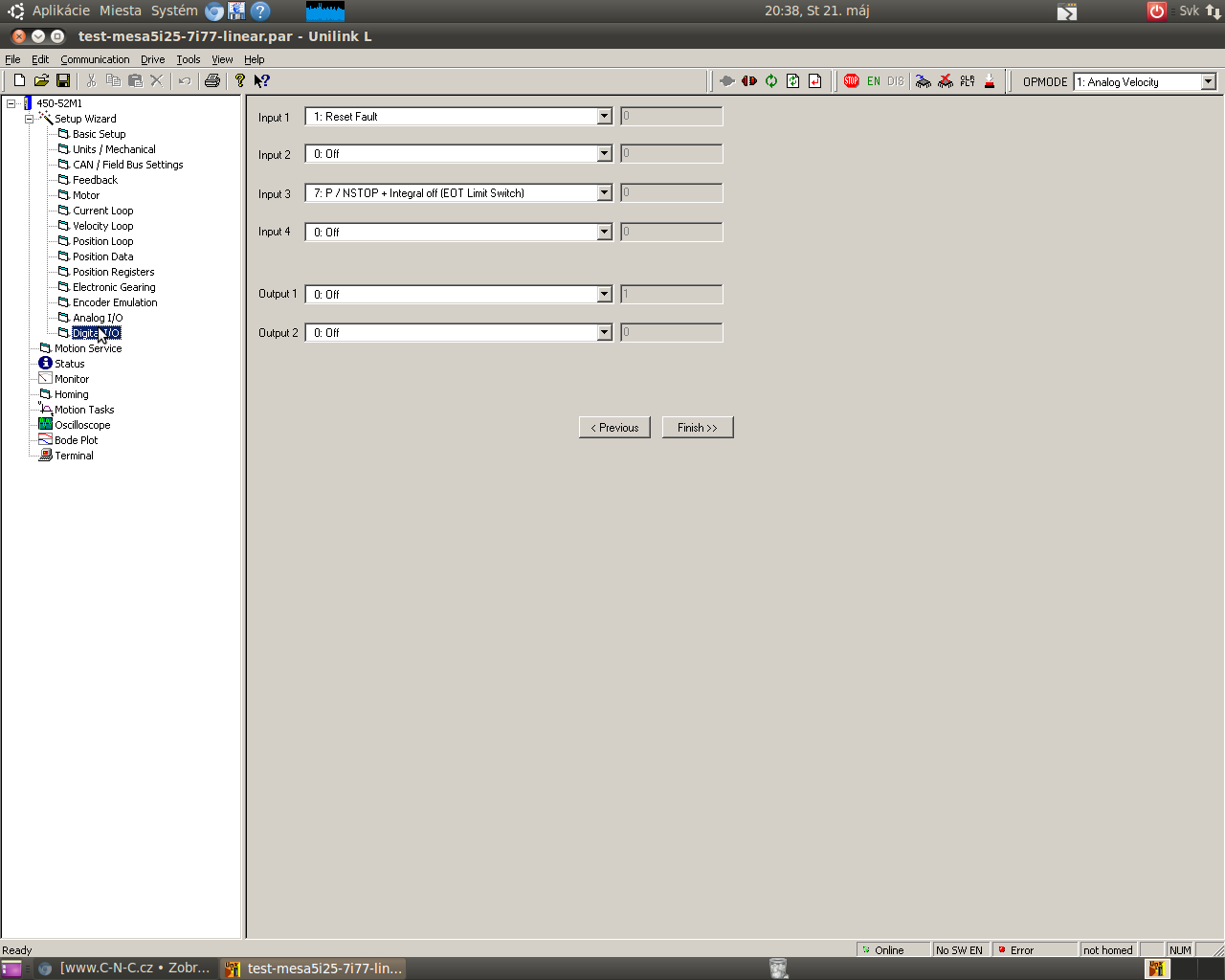
Task: Open the Edit menu
Action: pos(40,59)
